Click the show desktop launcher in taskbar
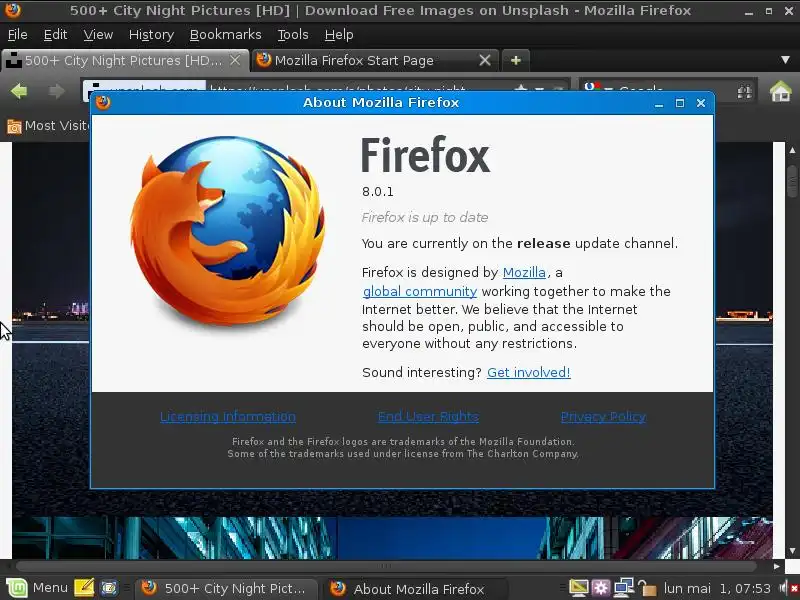Image resolution: width=800 pixels, height=600 pixels. [x=109, y=588]
